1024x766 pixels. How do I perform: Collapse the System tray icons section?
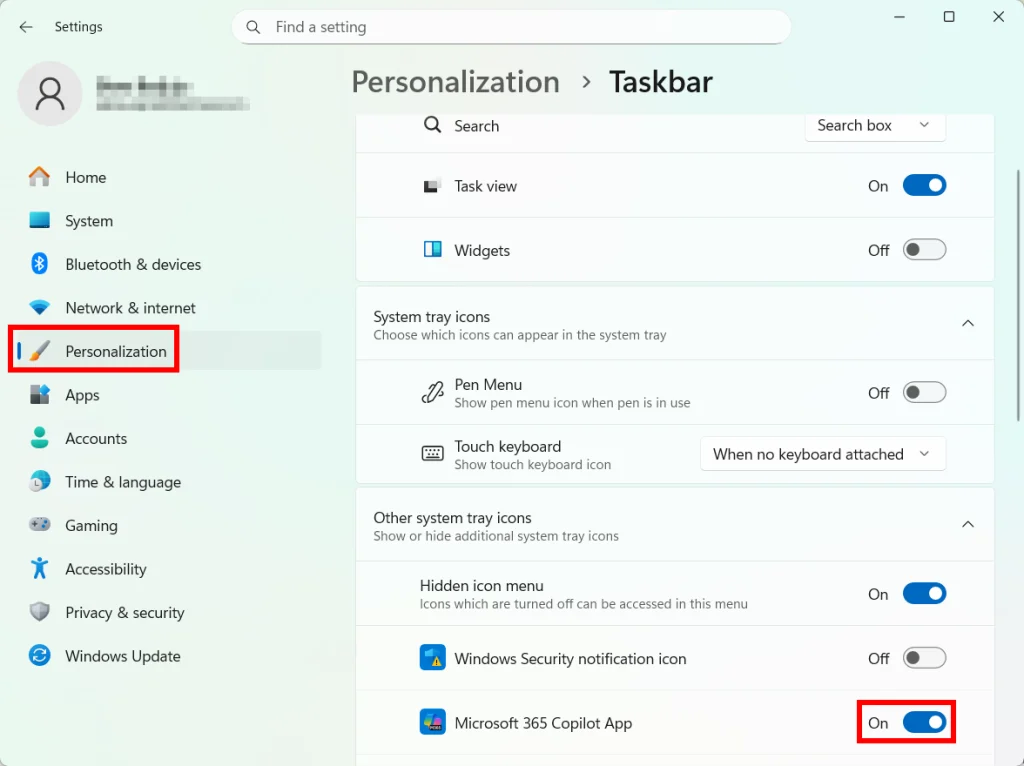coord(967,323)
